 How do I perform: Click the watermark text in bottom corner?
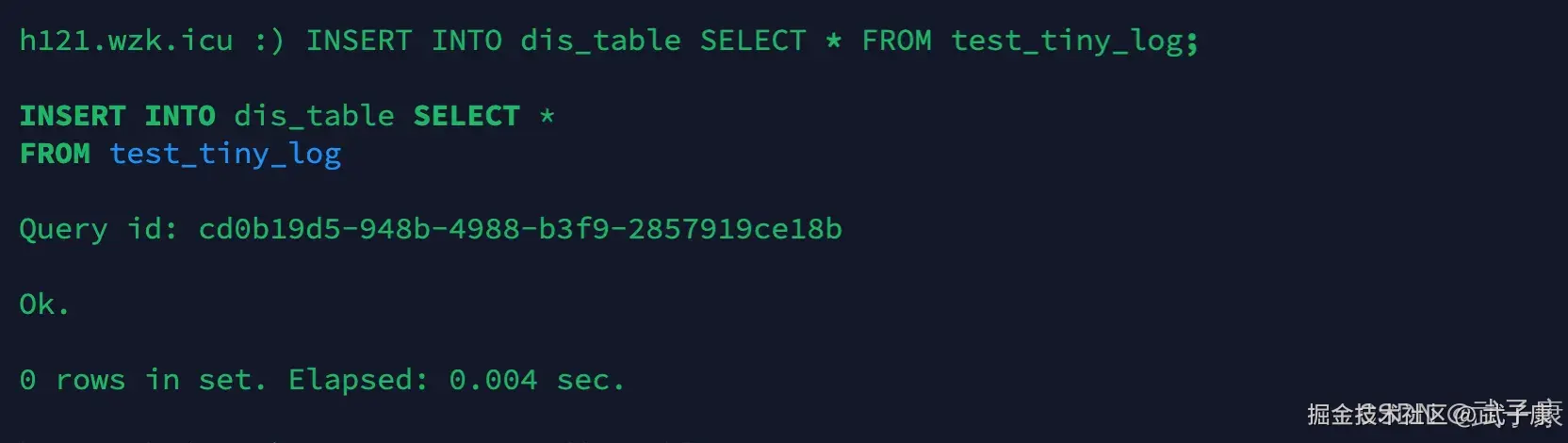coord(1432,414)
